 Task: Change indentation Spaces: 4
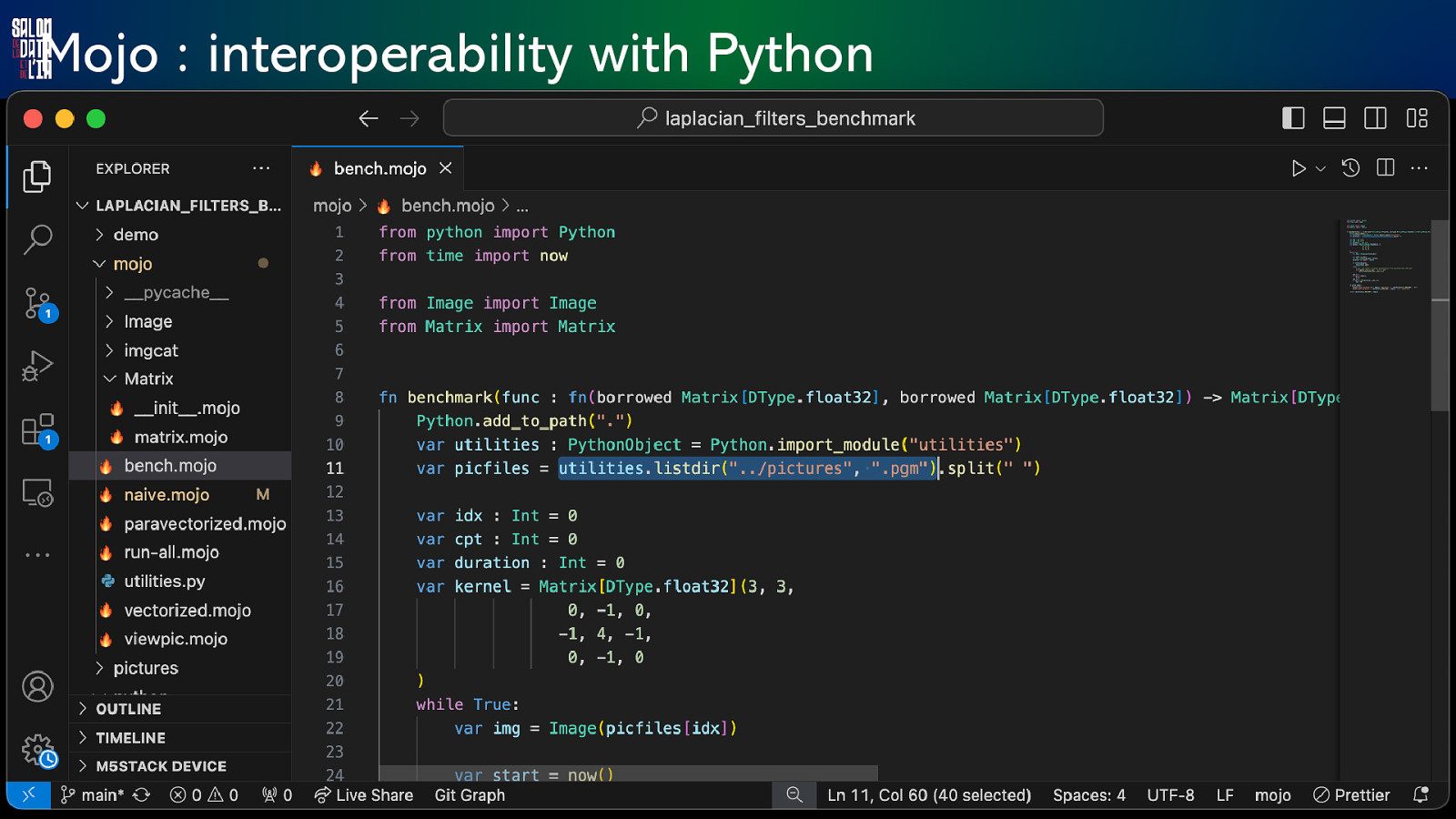pos(1089,795)
